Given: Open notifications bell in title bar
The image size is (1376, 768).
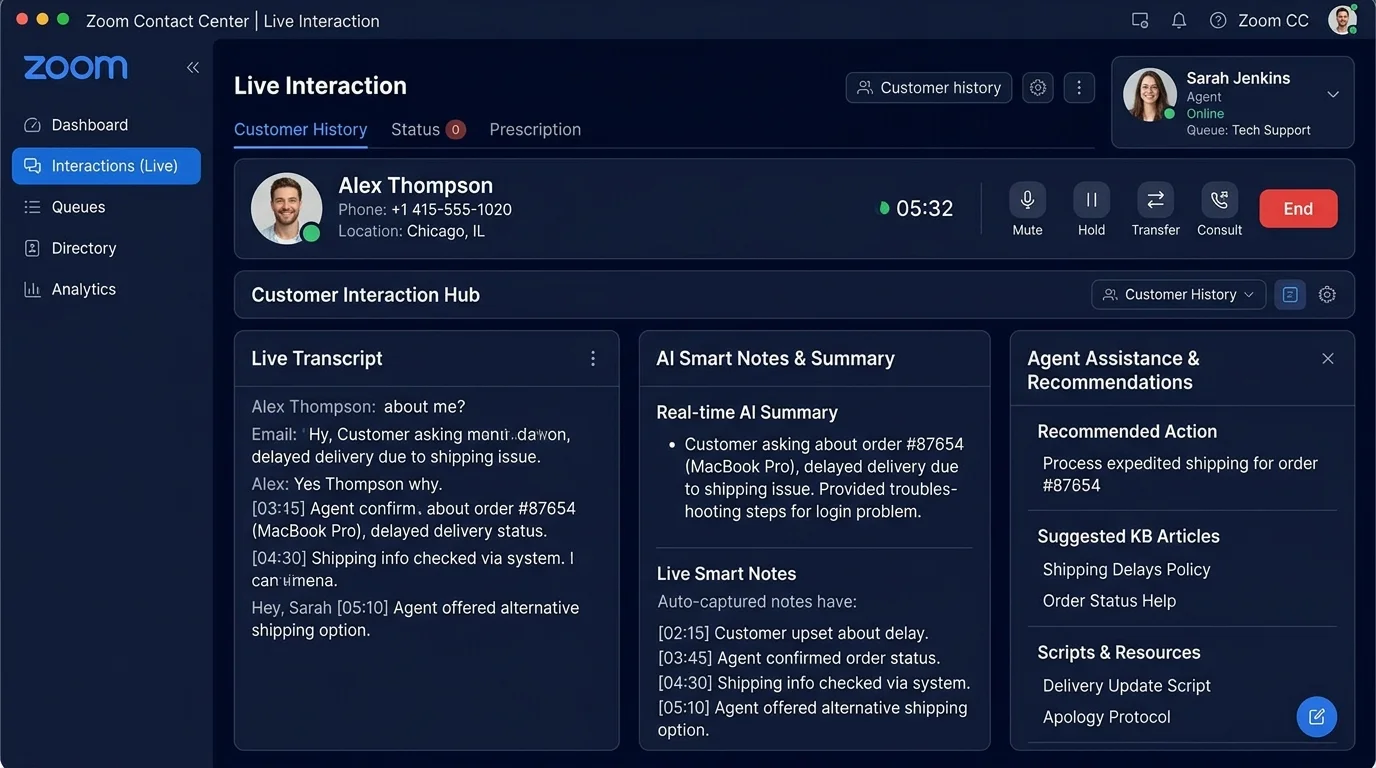Looking at the screenshot, I should (1179, 21).
